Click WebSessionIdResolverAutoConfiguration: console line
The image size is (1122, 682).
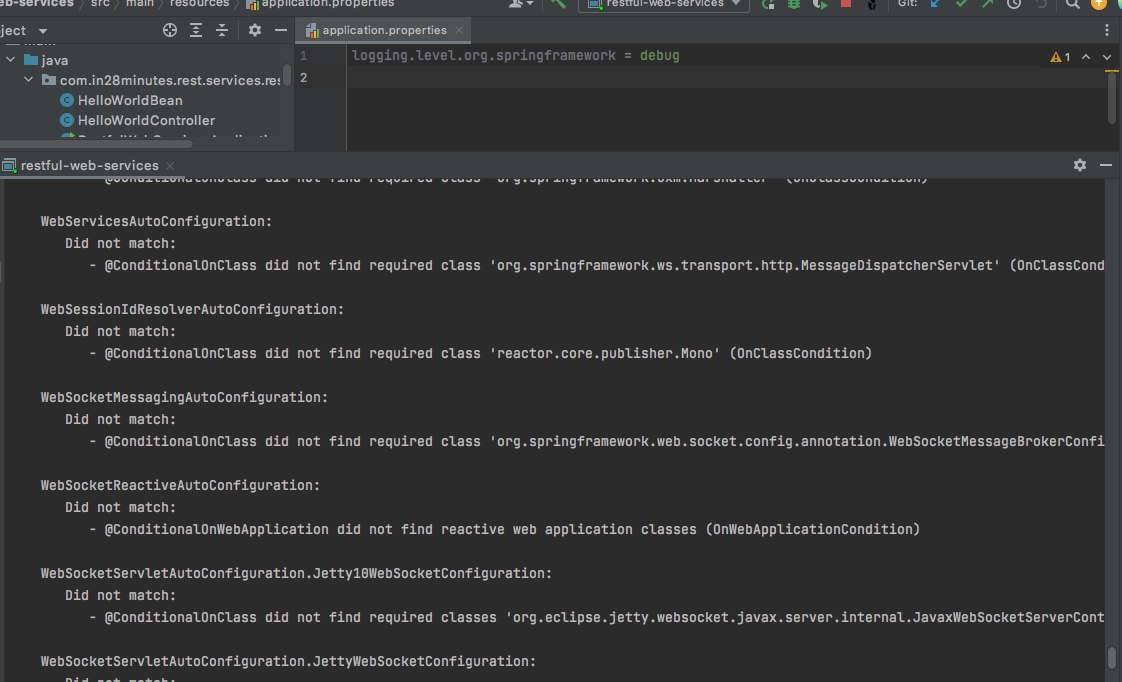(x=192, y=309)
